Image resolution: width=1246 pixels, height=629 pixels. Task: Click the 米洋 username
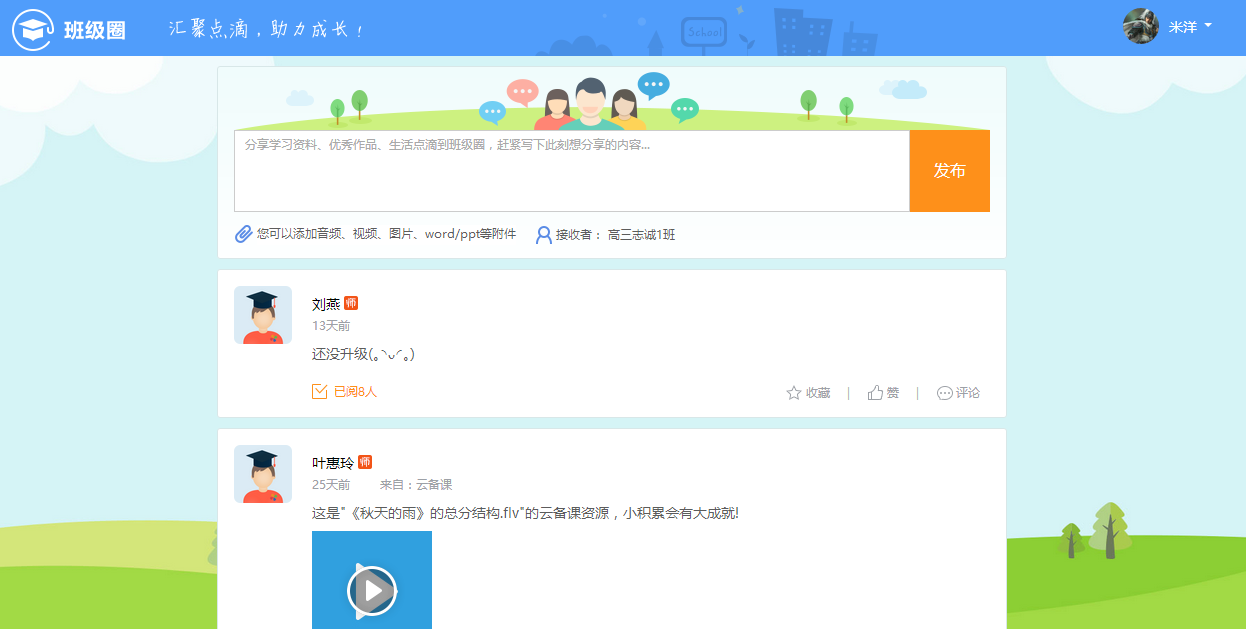(x=1183, y=27)
